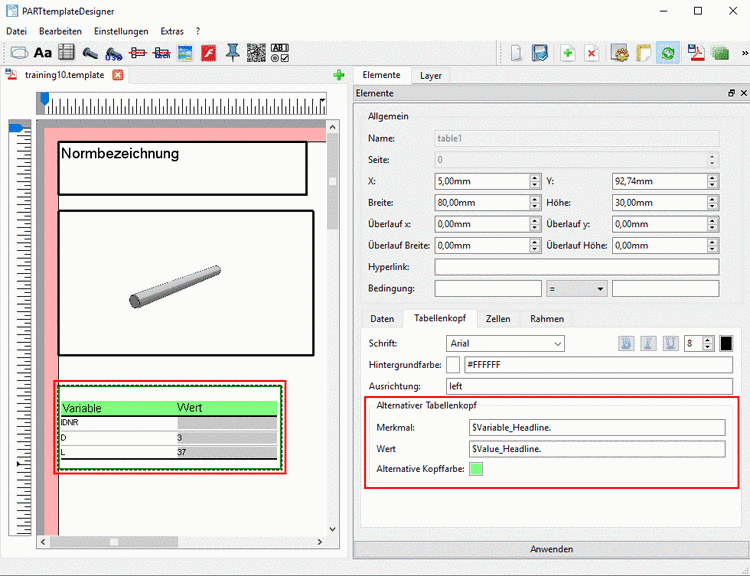Open the Bearbeiten menu
750x576 pixels.
pos(60,31)
